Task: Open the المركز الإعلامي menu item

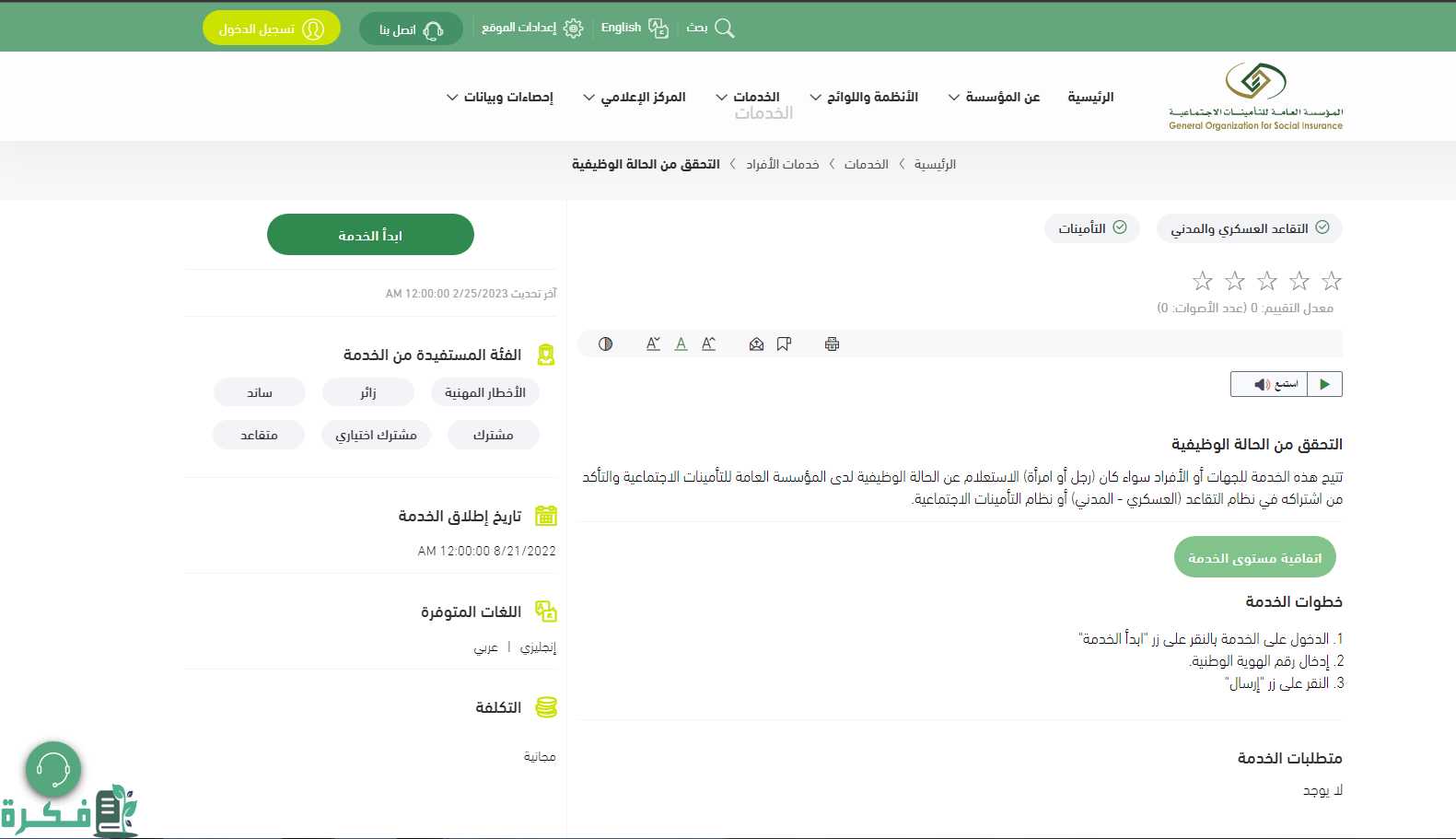Action: [x=635, y=97]
